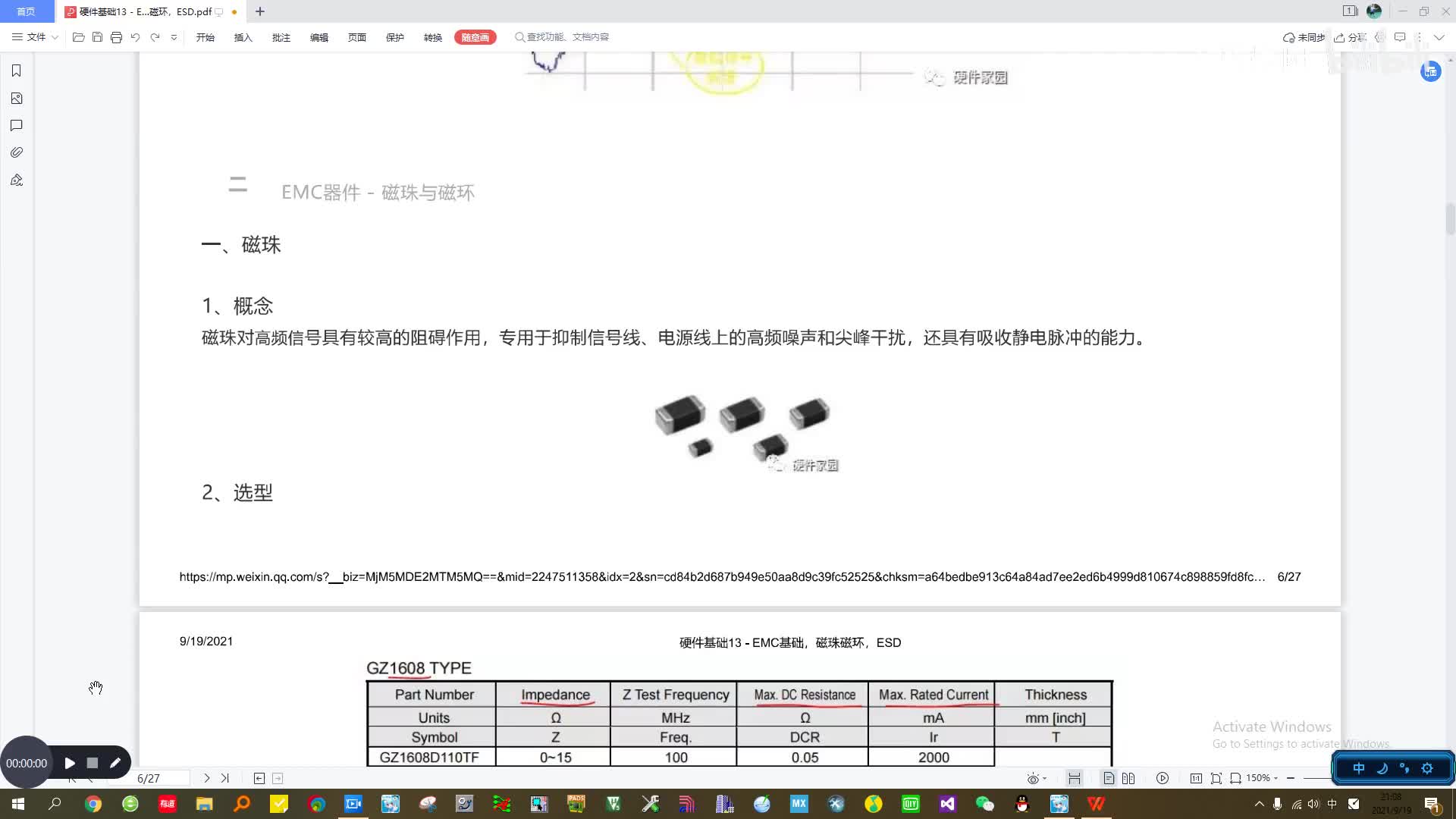Open the thumbnail panel in the left sidebar
This screenshot has width=1456, height=819.
16,99
